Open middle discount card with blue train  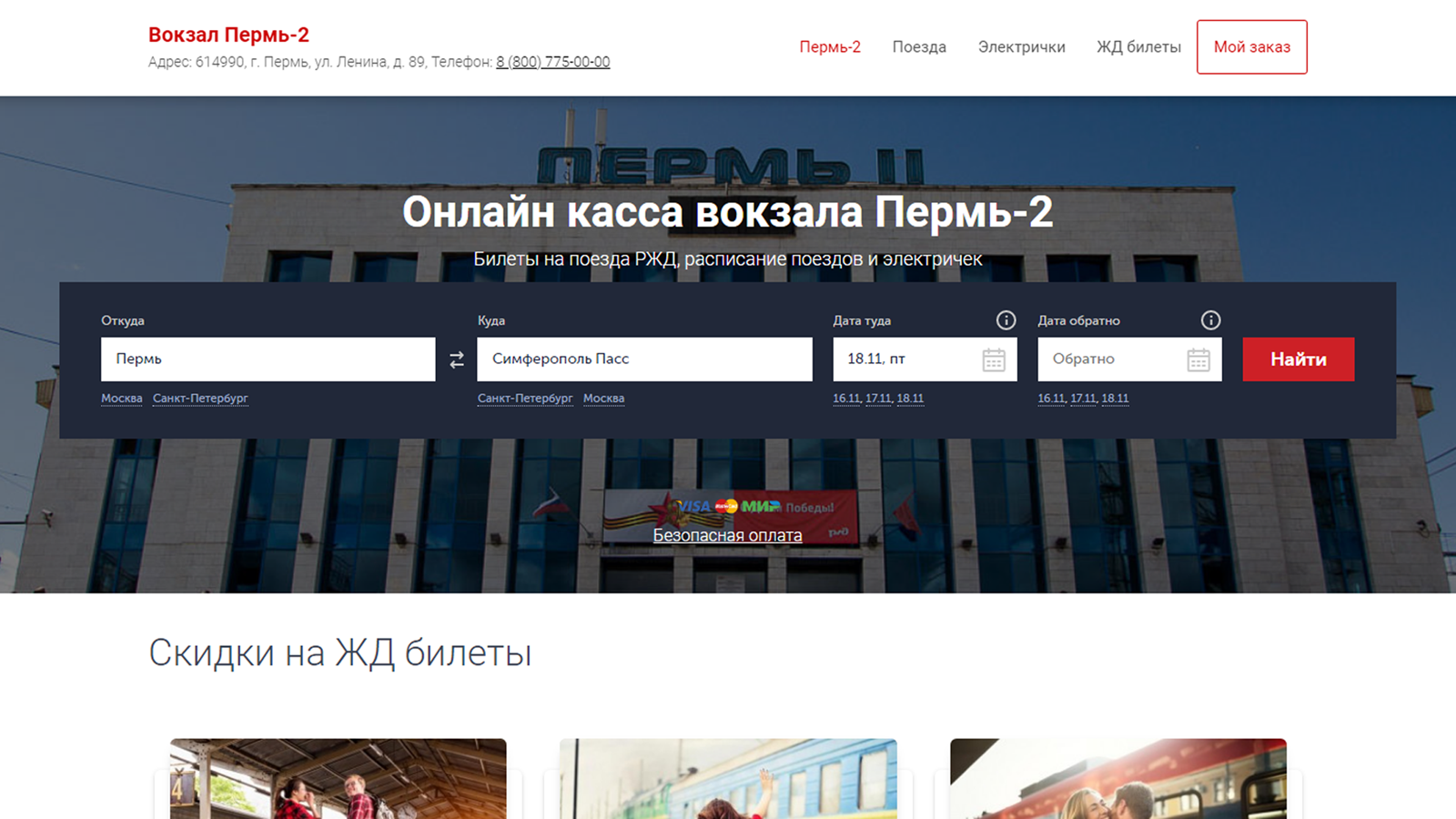click(x=728, y=779)
